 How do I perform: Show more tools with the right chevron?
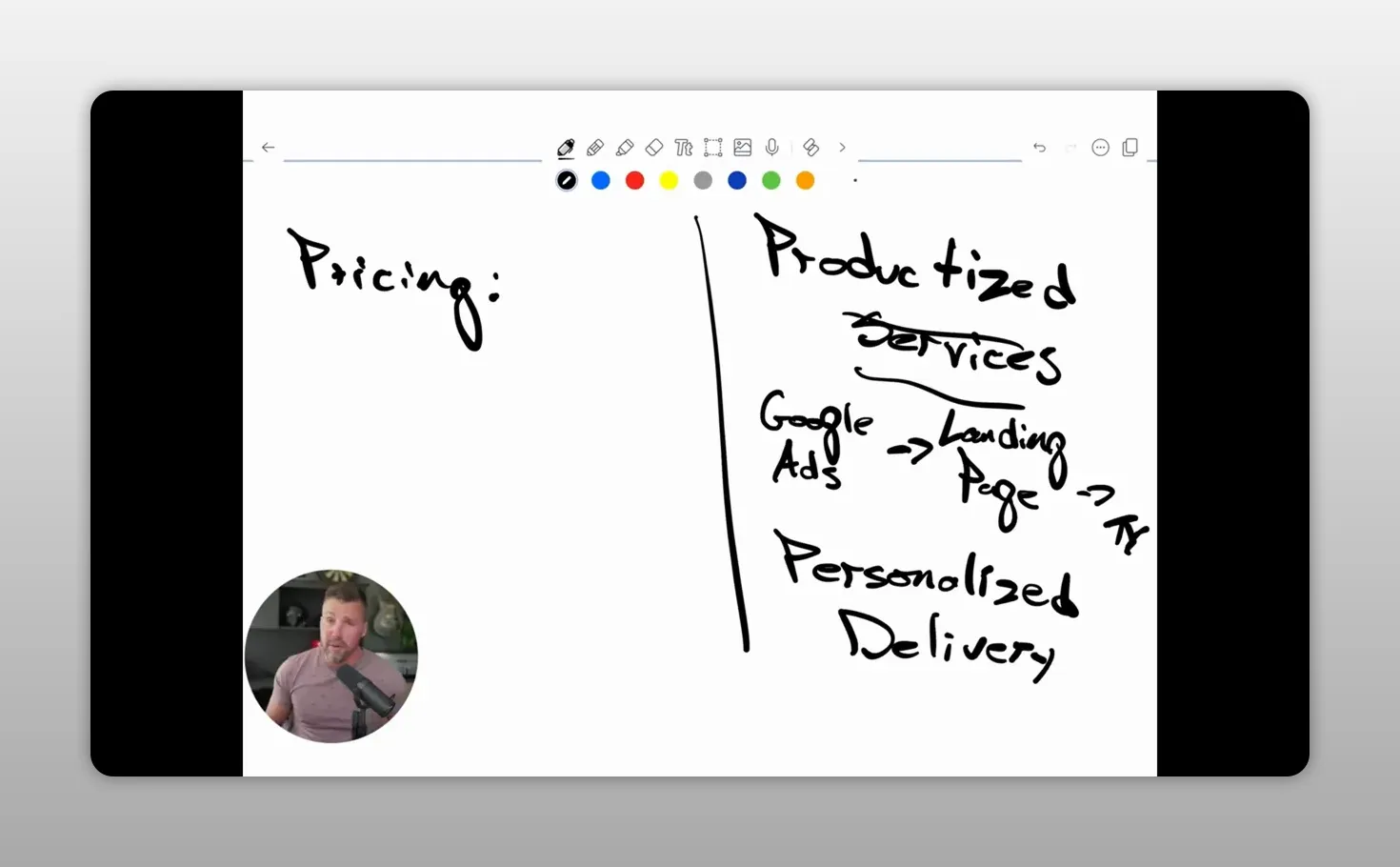click(x=842, y=148)
